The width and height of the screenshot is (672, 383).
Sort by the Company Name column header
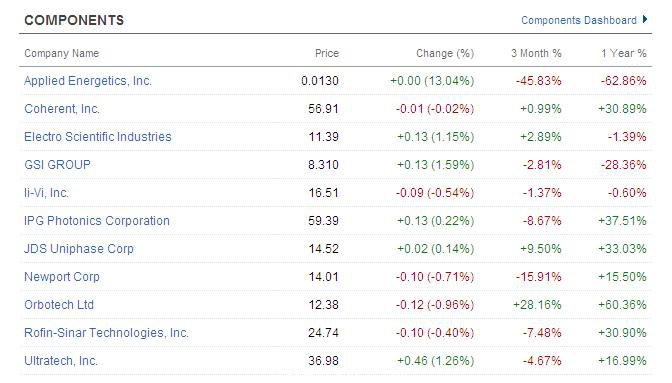click(61, 53)
